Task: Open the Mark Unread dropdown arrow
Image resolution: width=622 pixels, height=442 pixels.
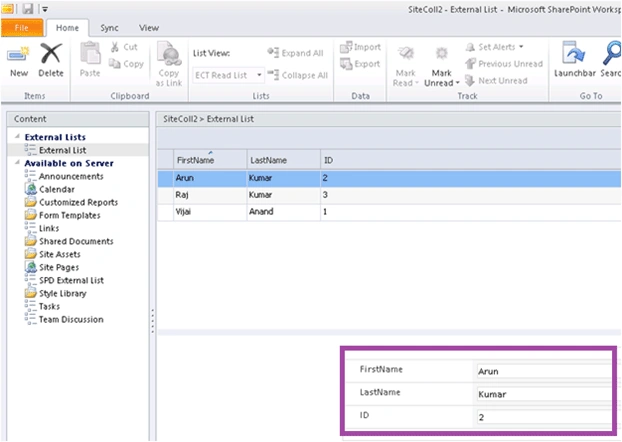Action: pyautogui.click(x=457, y=83)
